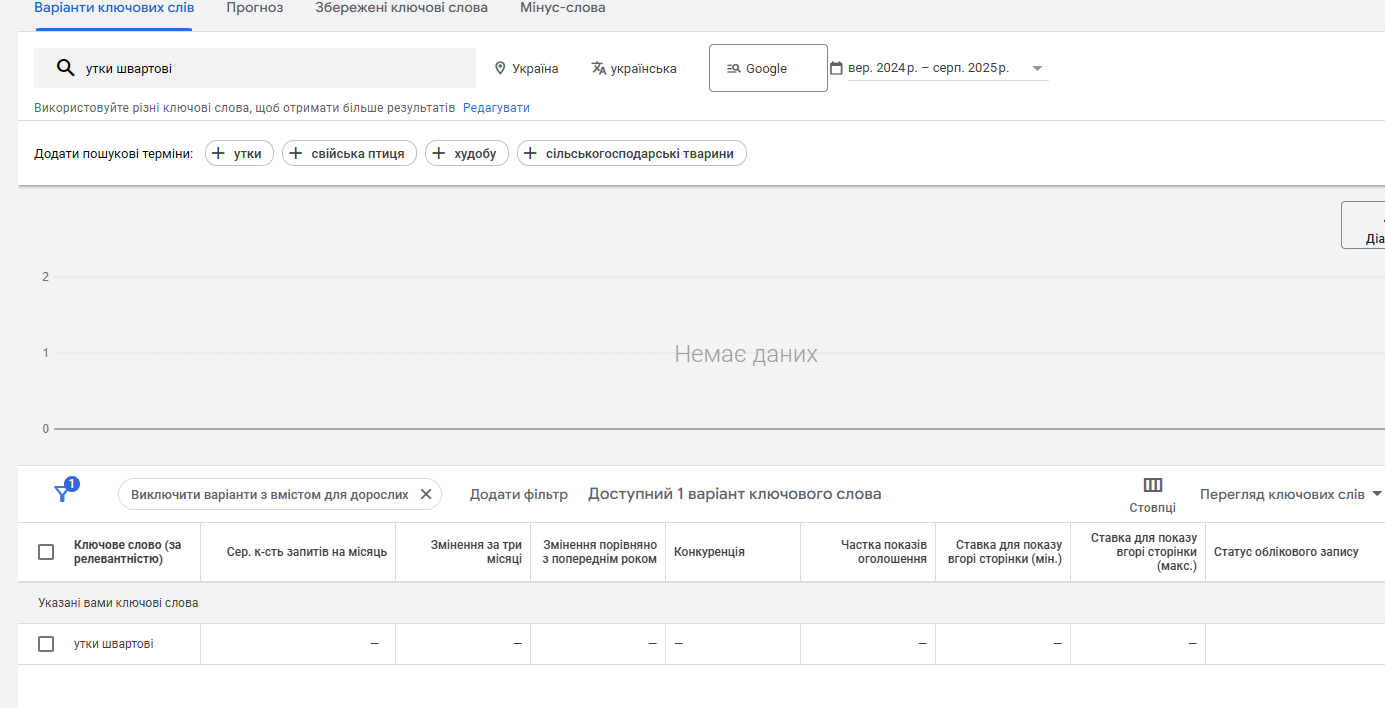
Task: Click the Указані вами ключові слова row
Action: click(701, 603)
